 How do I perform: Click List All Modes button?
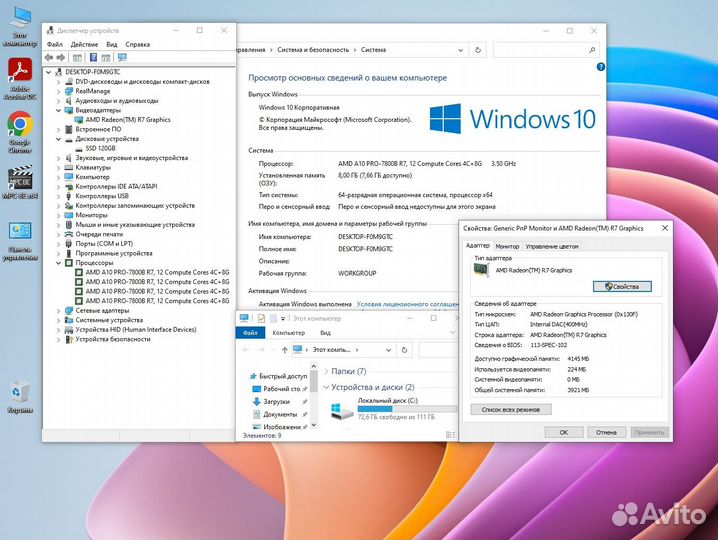pyautogui.click(x=511, y=409)
